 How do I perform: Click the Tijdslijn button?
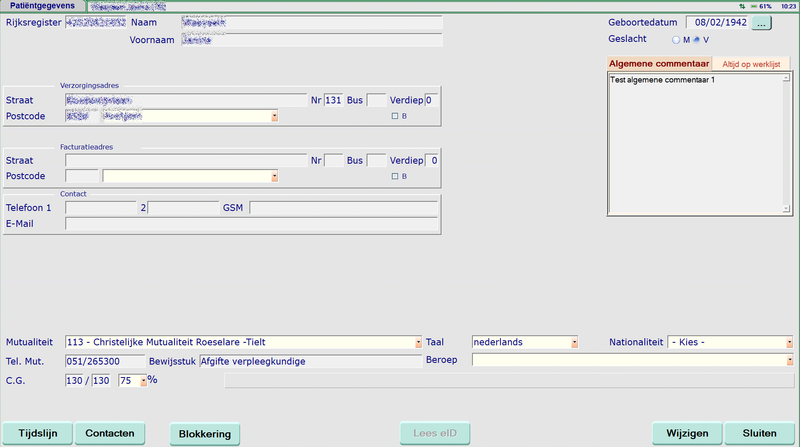pos(36,433)
